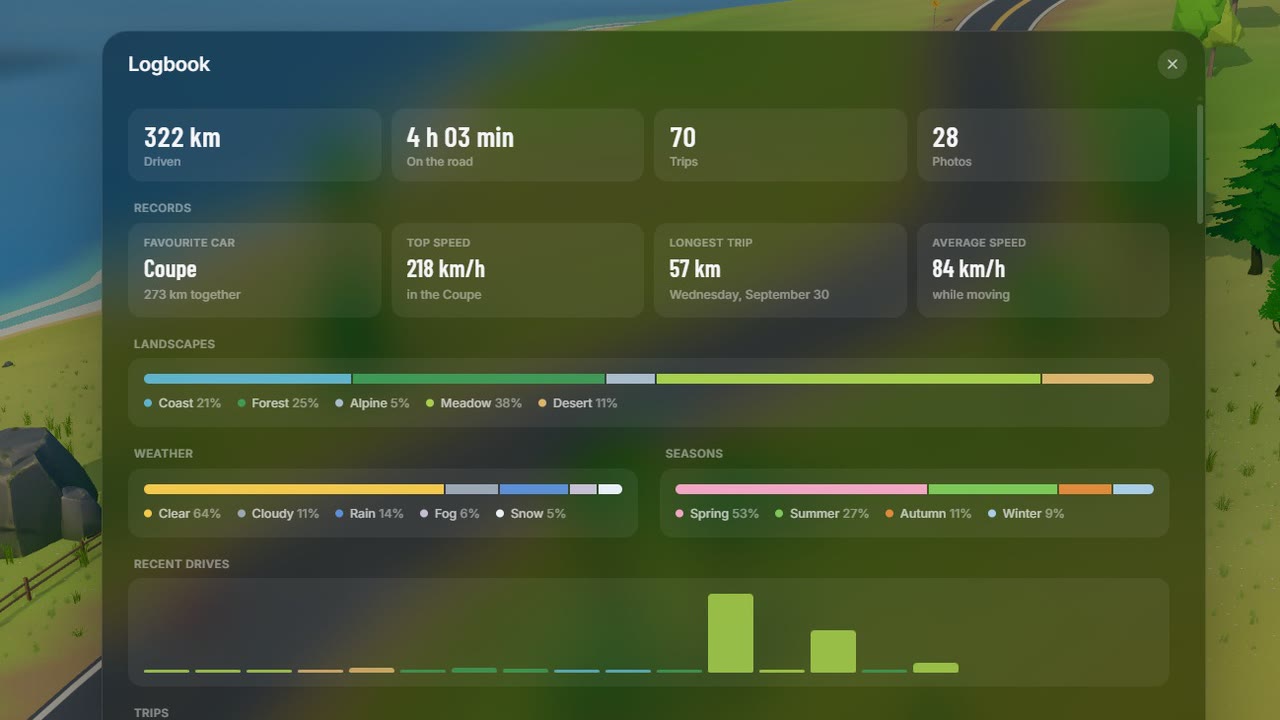Click the Coast segment of the landscapes bar
The image size is (1280, 720).
[x=247, y=379]
